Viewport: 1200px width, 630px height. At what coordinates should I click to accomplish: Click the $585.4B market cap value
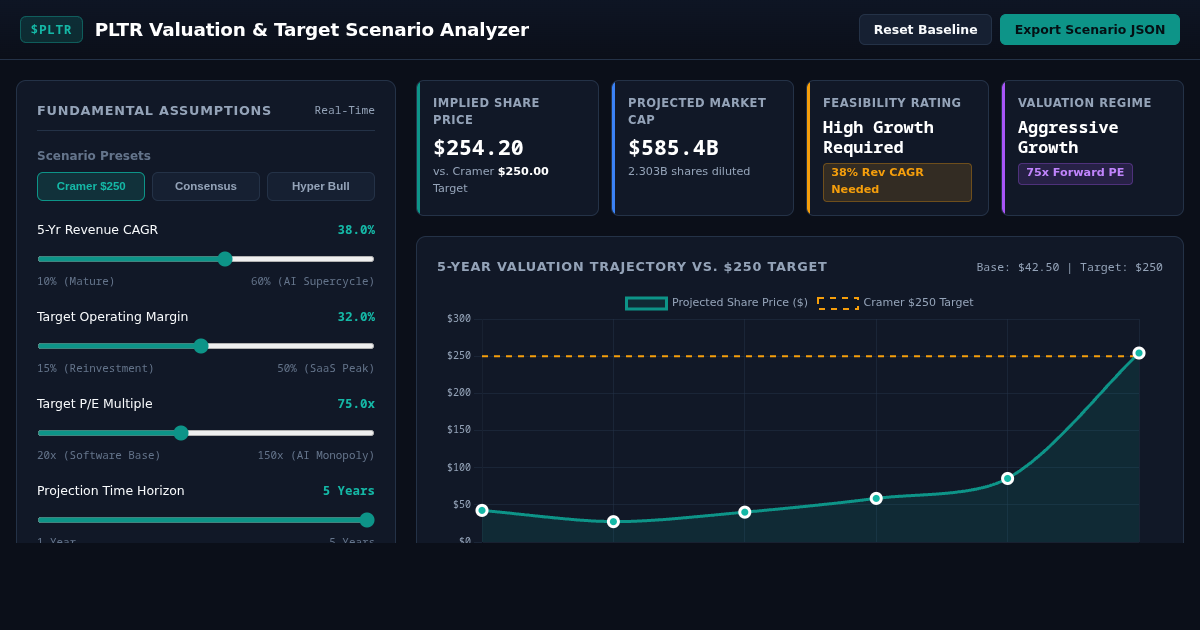(x=673, y=148)
